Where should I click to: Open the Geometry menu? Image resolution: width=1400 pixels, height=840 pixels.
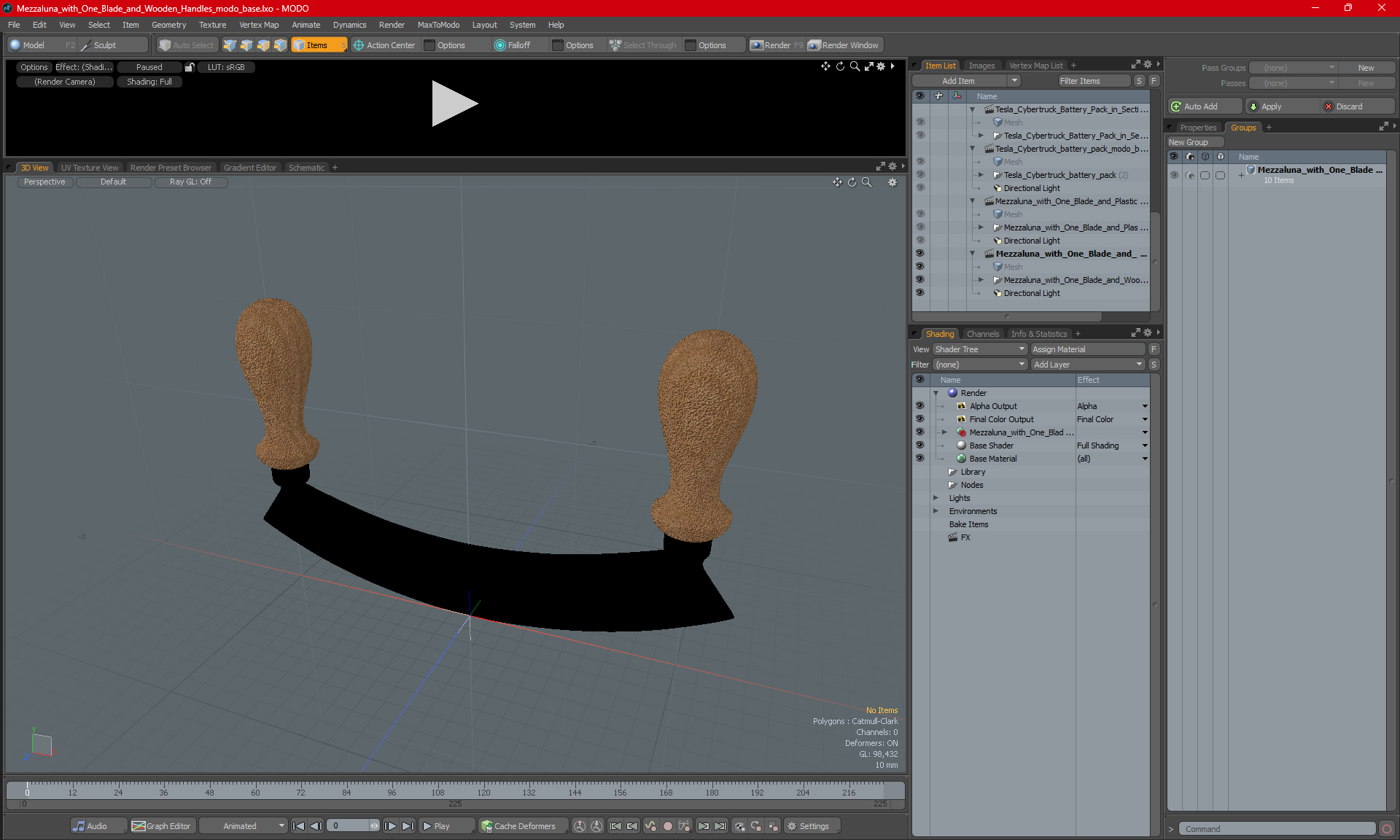[x=168, y=25]
